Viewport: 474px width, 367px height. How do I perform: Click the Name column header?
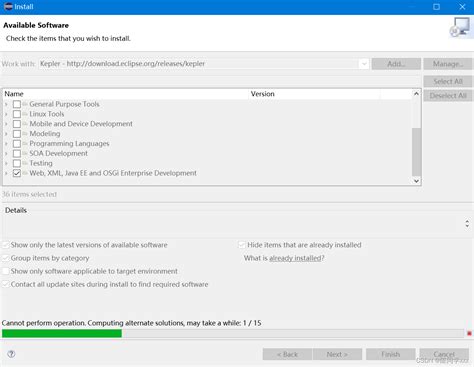pyautogui.click(x=125, y=94)
